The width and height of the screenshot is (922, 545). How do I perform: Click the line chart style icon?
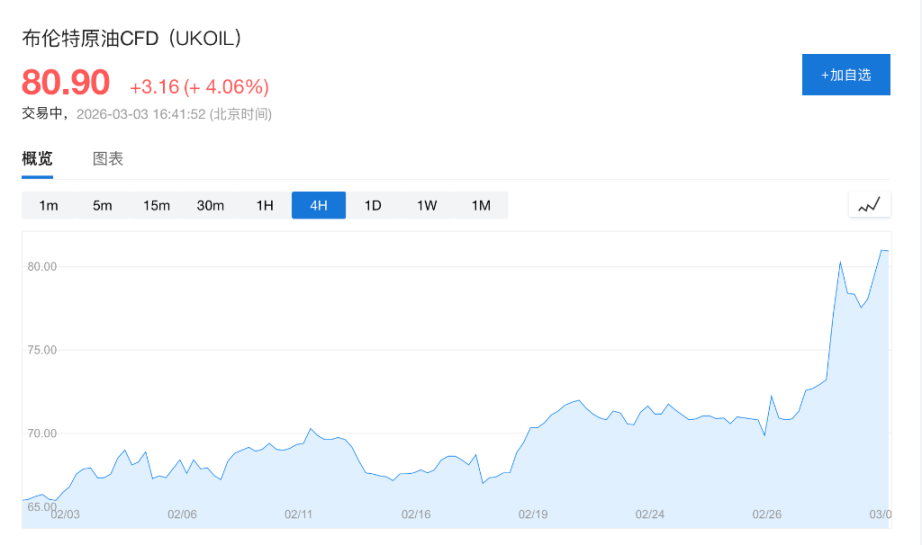(869, 205)
